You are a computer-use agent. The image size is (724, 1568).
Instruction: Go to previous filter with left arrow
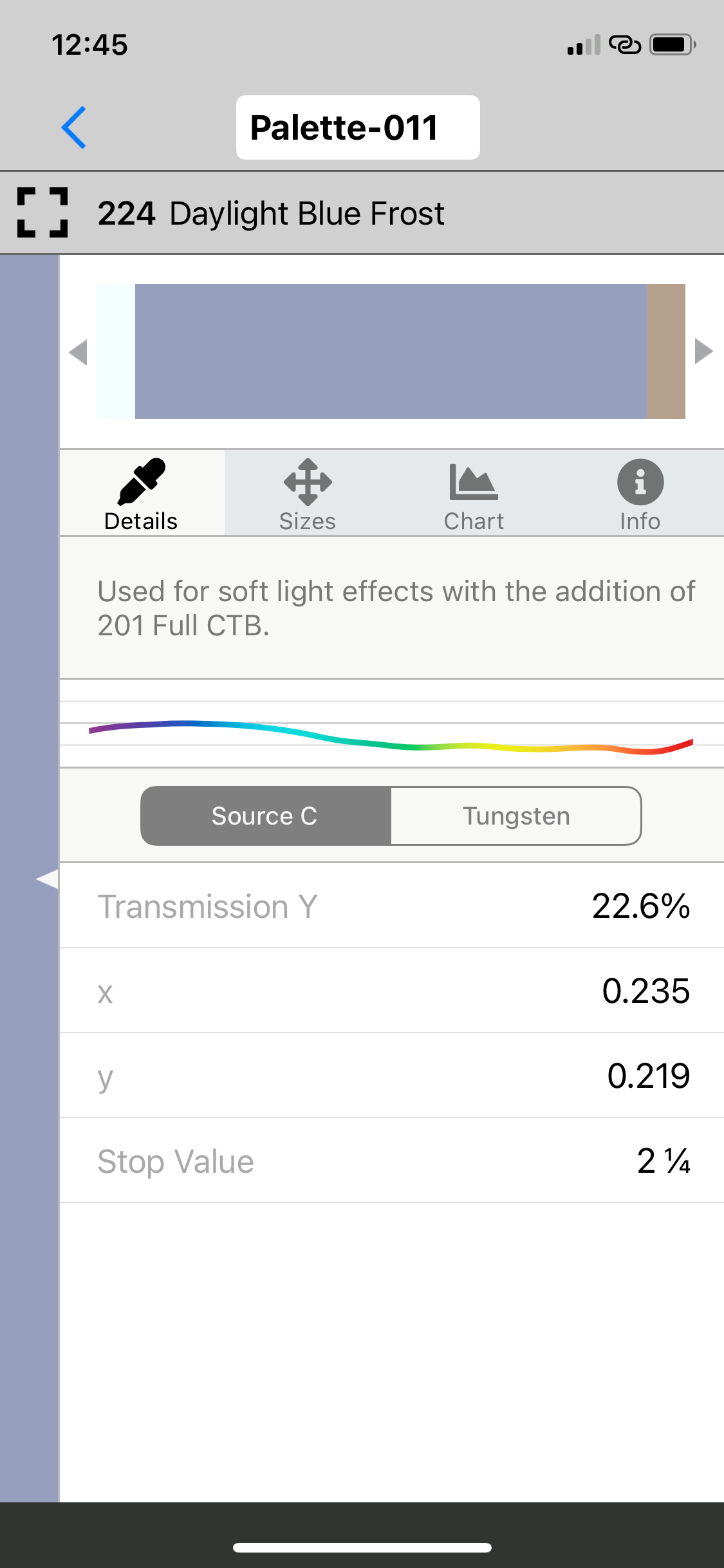pos(79,352)
